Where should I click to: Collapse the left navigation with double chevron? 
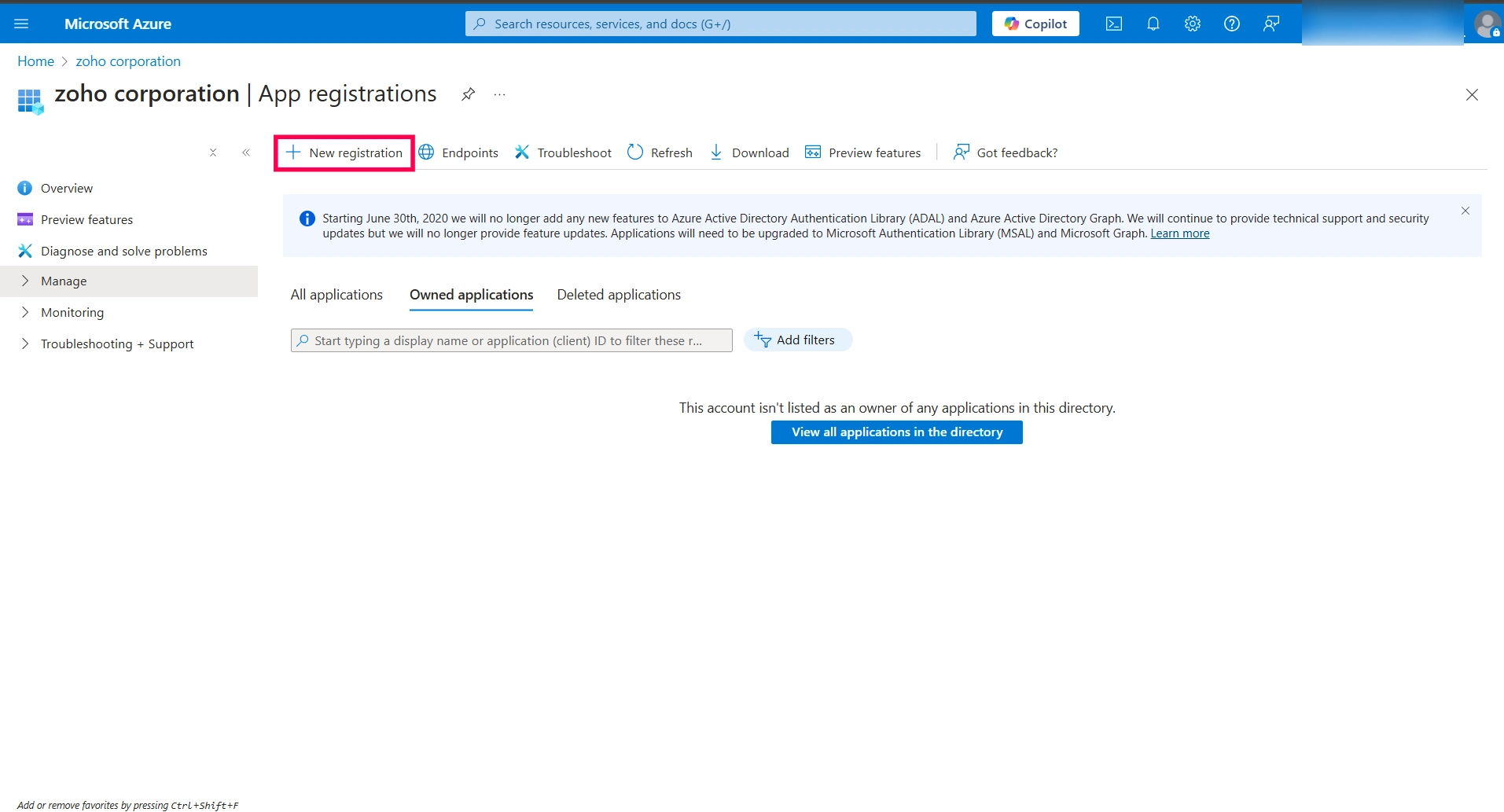[x=246, y=152]
